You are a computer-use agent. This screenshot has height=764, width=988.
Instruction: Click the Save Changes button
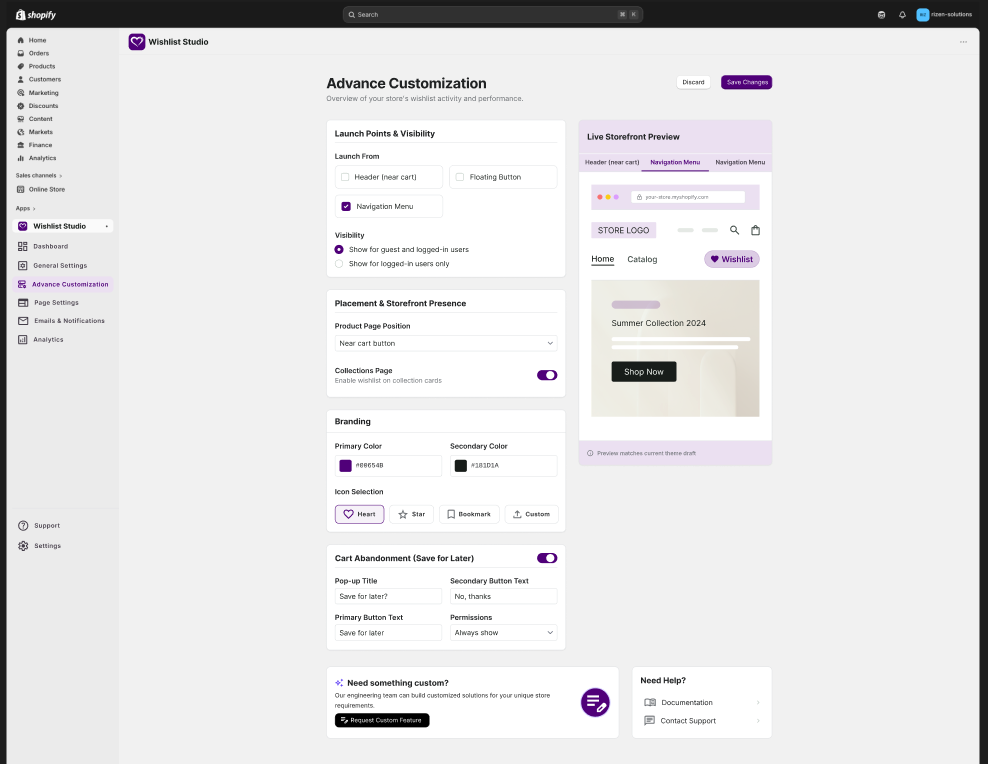click(747, 82)
